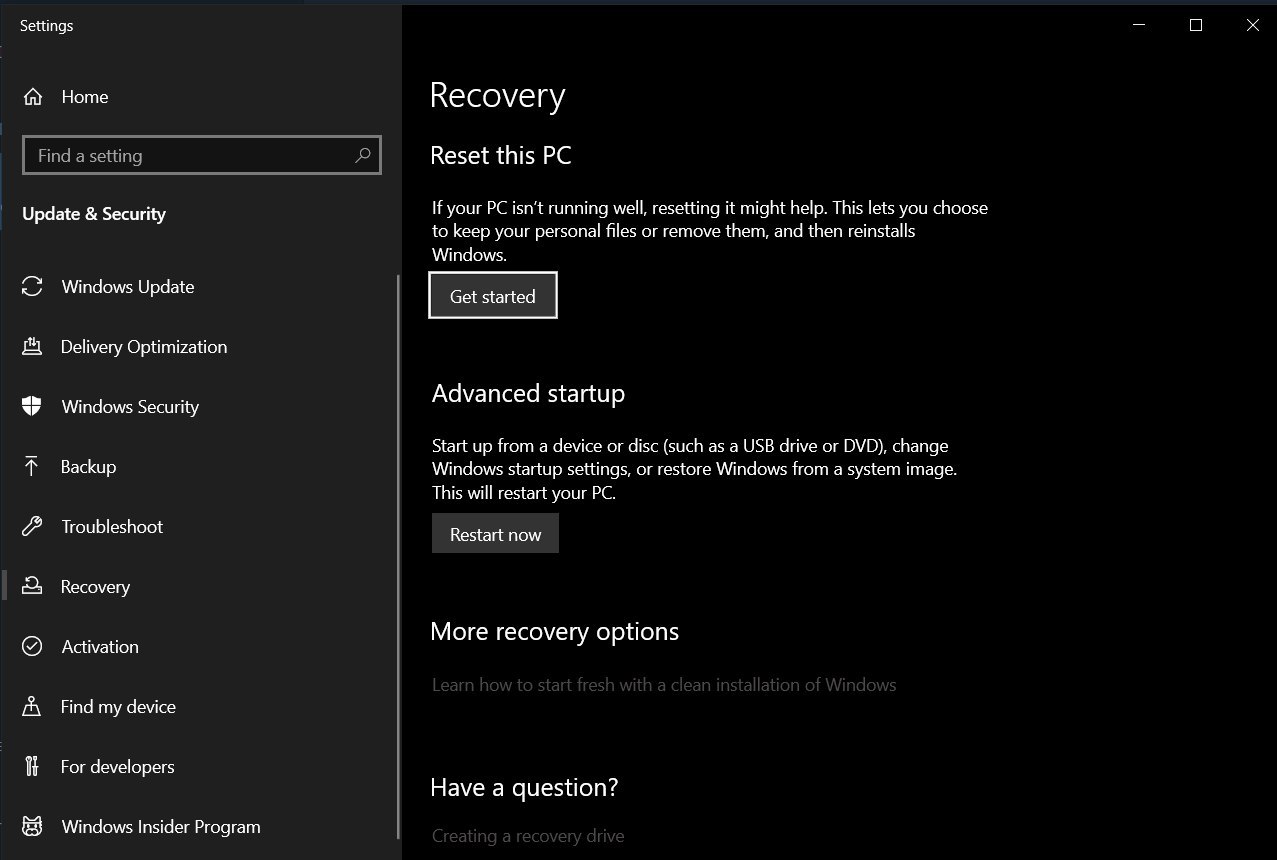Image resolution: width=1277 pixels, height=860 pixels.
Task: Click the Backup upward arrow icon
Action: point(32,467)
